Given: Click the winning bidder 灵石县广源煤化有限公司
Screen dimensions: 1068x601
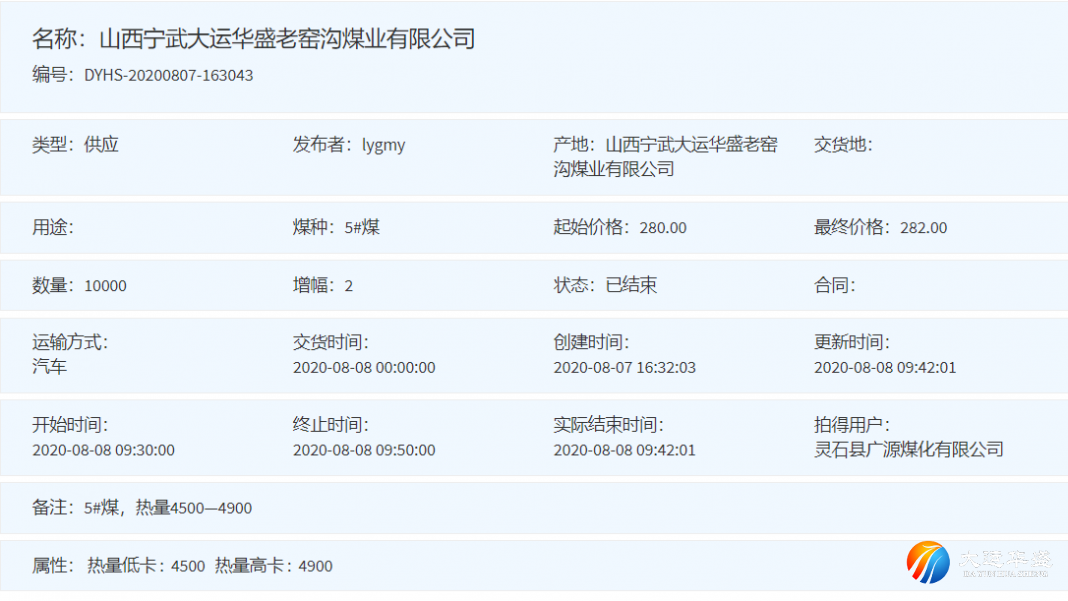Looking at the screenshot, I should 908,450.
